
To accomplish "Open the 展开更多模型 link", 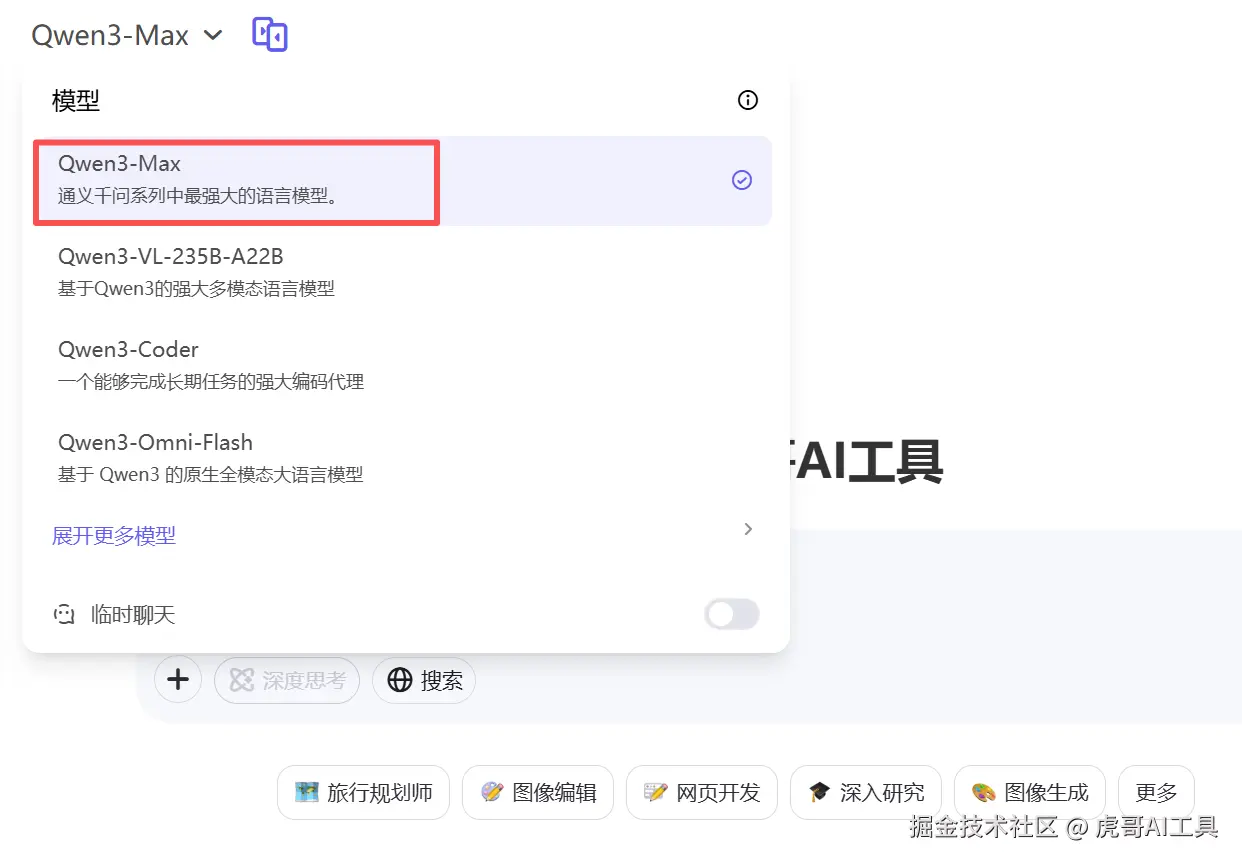I will [x=114, y=536].
